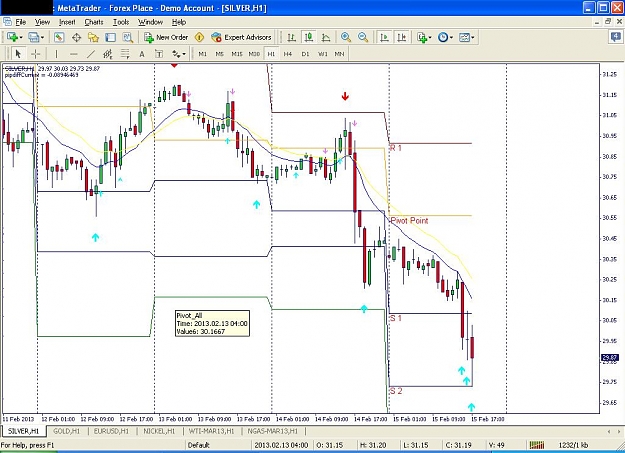Switch to the NICKEL,H1 chart tab

tap(159, 431)
